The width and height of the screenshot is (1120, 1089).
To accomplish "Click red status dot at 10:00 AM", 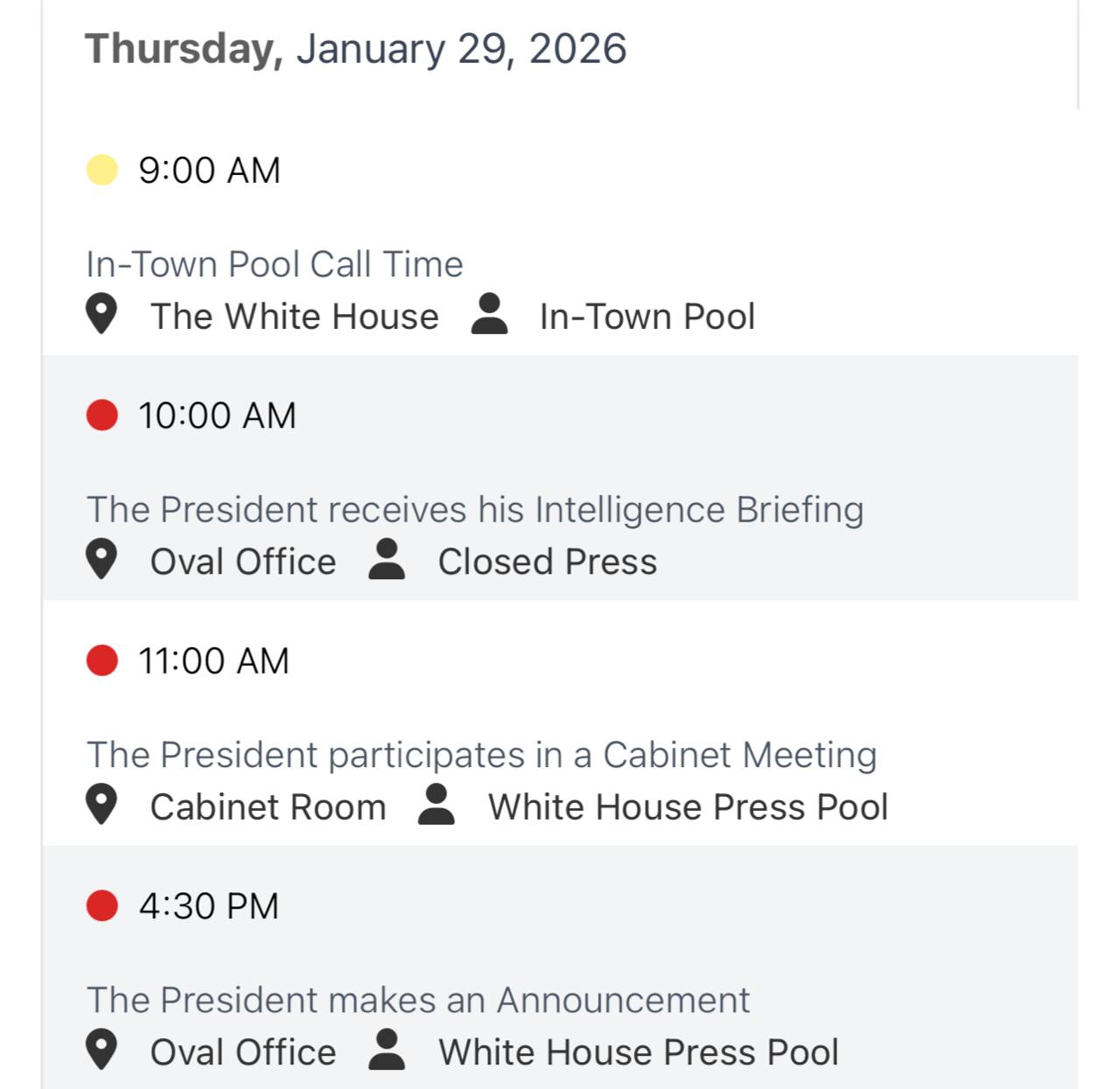I will click(102, 415).
